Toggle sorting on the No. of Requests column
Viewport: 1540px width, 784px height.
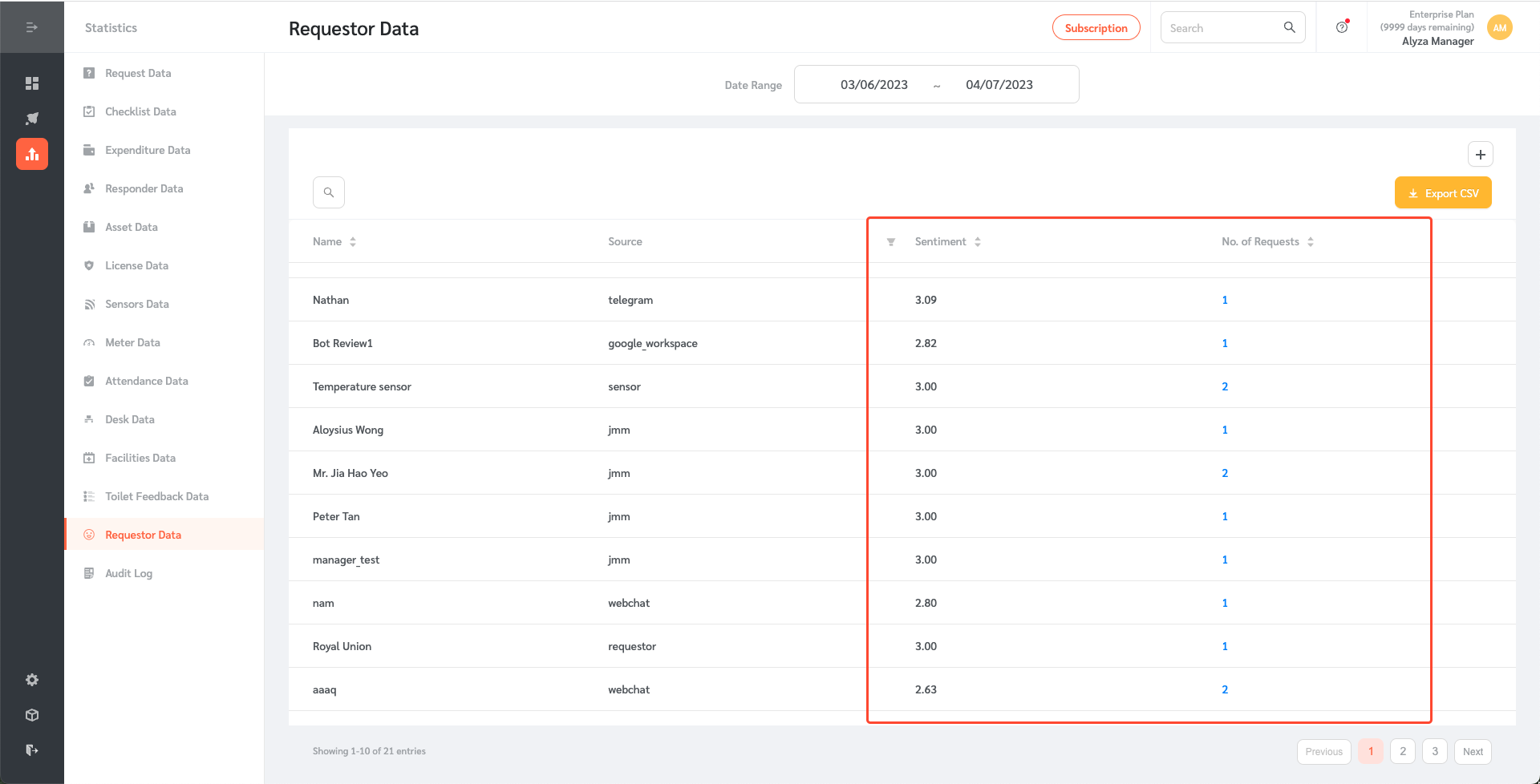pos(1311,241)
